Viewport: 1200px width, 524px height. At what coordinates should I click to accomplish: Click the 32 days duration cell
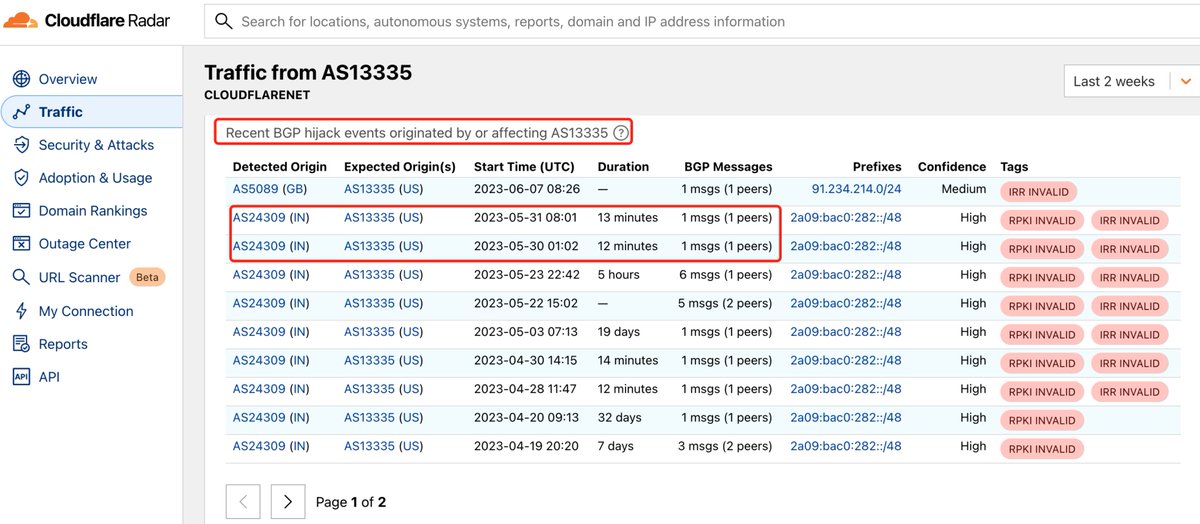coord(621,418)
